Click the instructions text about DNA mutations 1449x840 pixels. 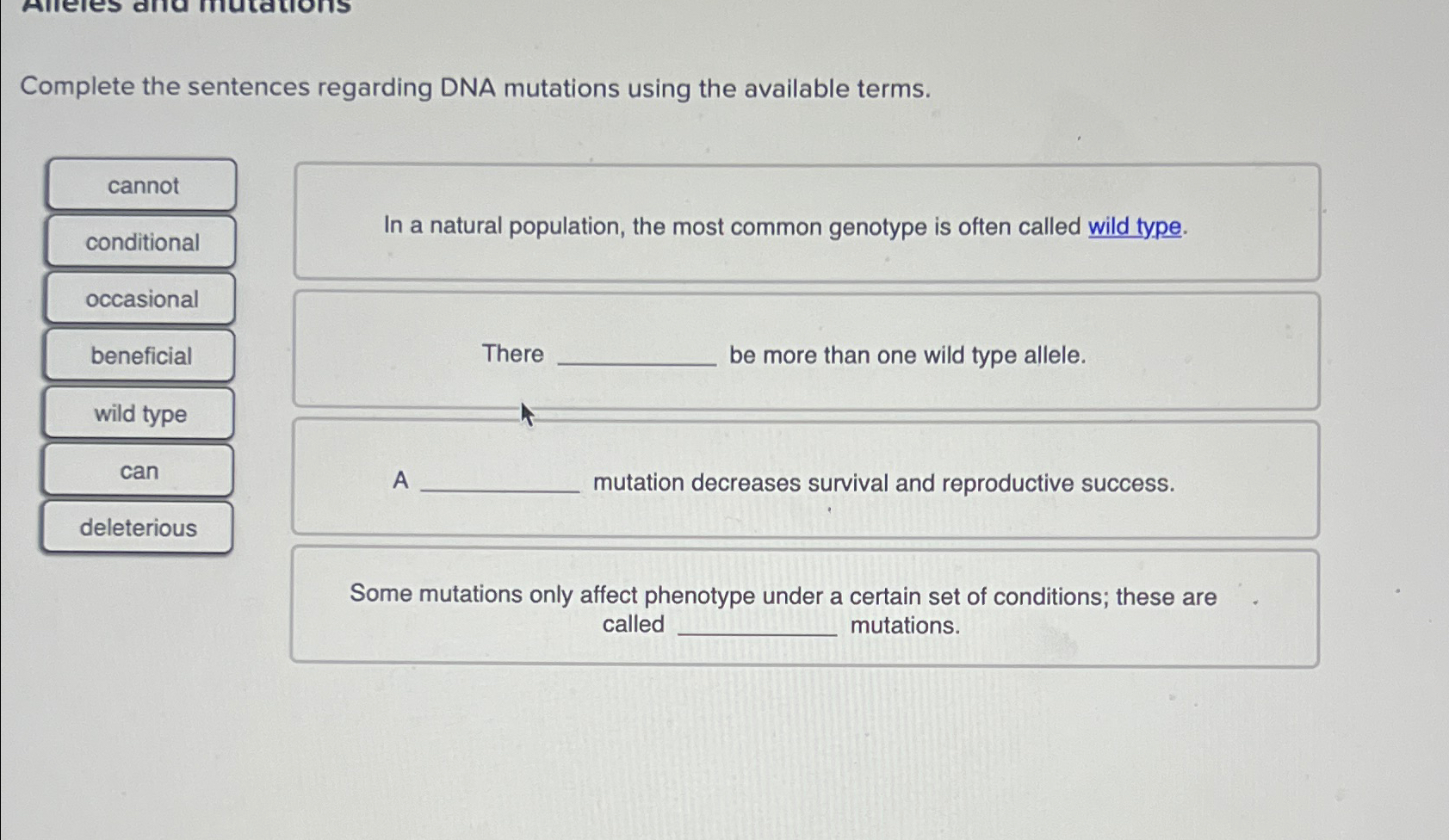[x=476, y=87]
